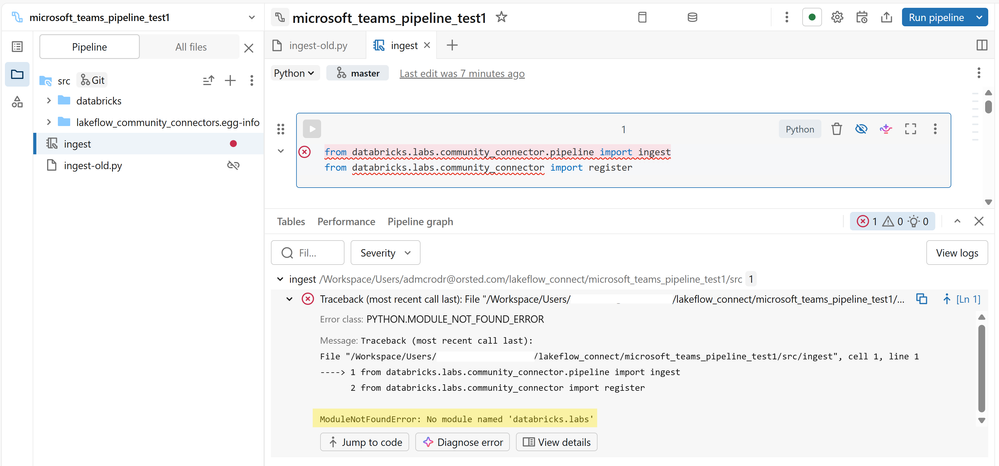
Task: Copy the traceback with the copy icon
Action: (x=921, y=299)
